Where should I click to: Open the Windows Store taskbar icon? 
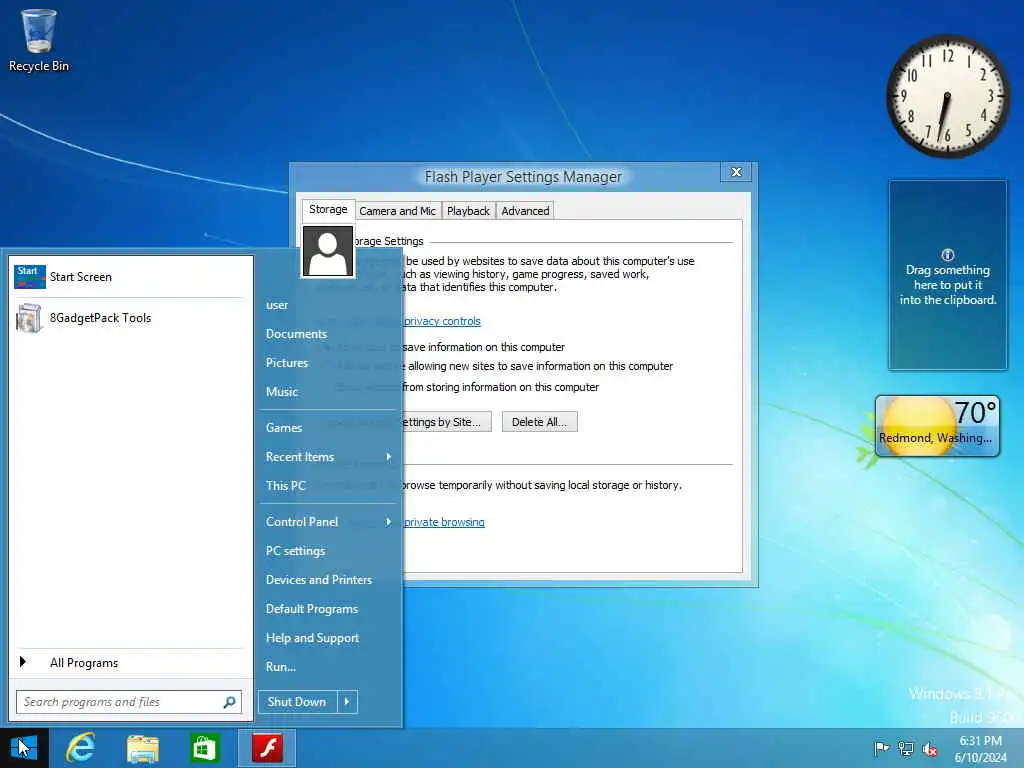[204, 748]
